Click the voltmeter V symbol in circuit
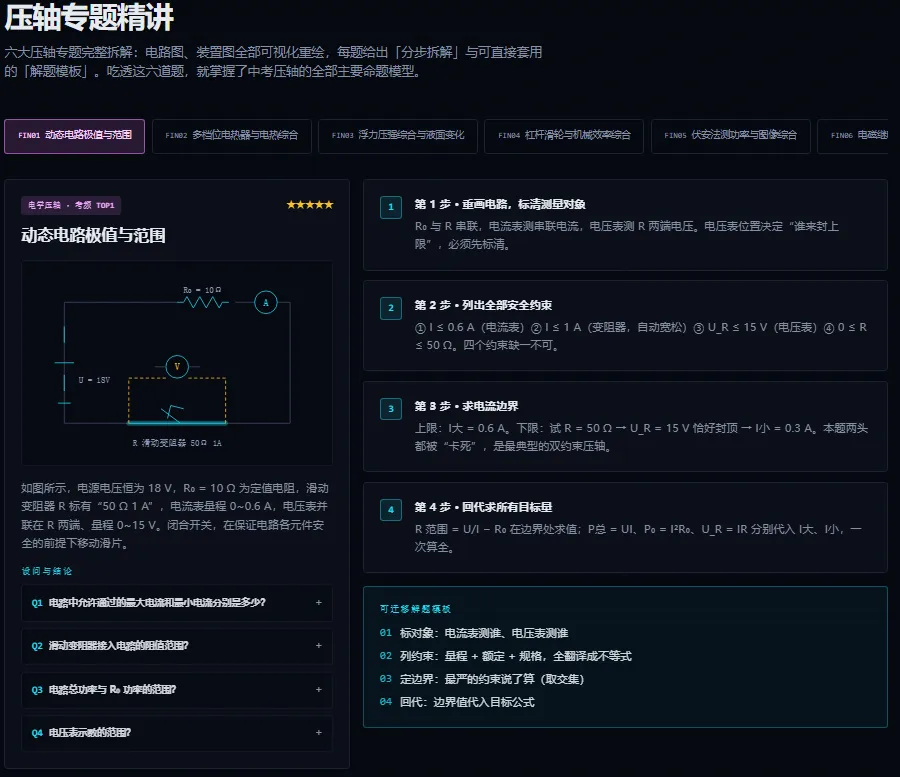The image size is (900, 777). (177, 366)
